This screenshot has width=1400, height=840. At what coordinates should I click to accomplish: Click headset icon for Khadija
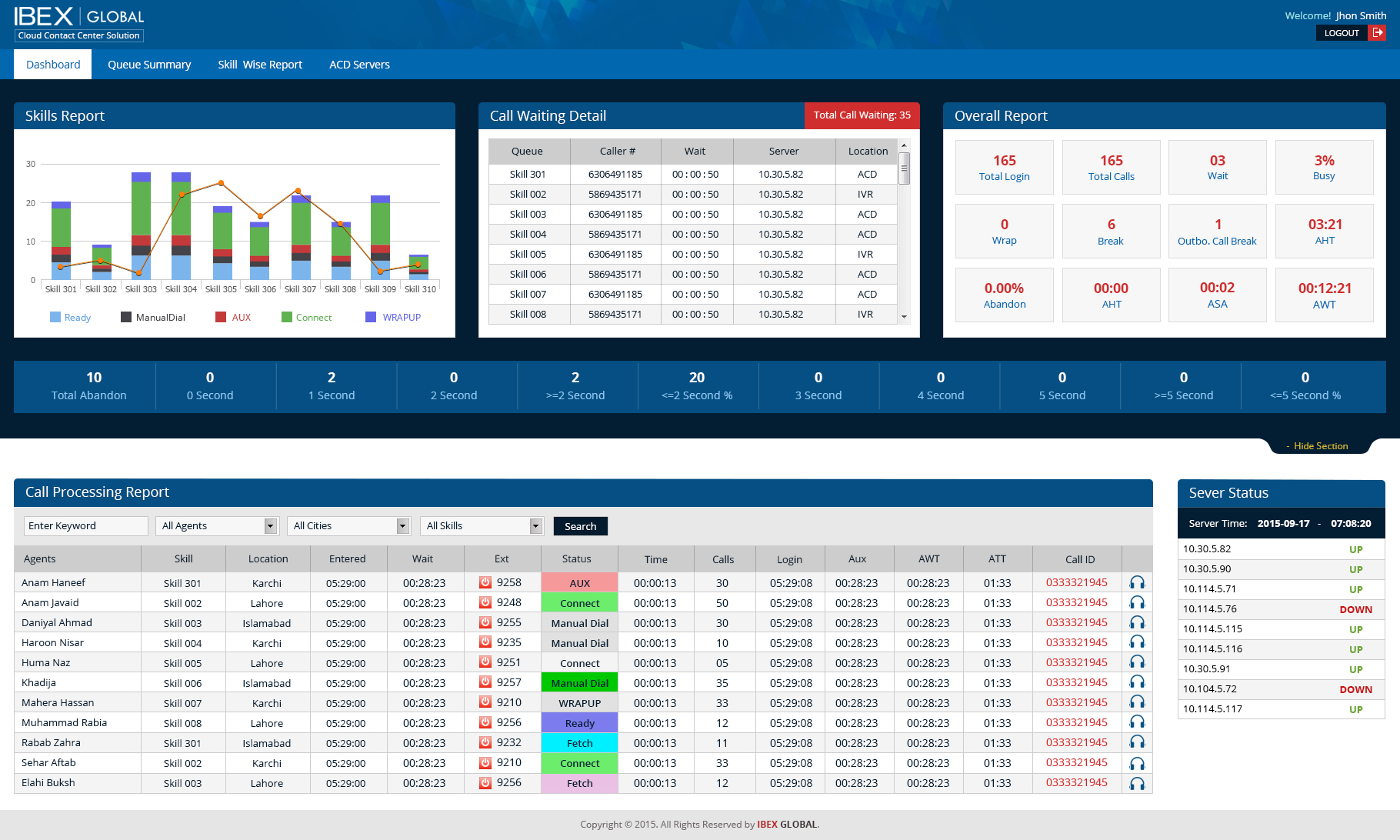(1137, 683)
